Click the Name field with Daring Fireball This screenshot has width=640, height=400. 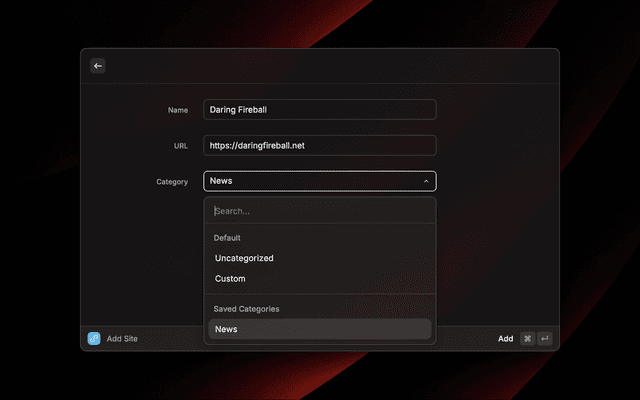[x=320, y=110]
